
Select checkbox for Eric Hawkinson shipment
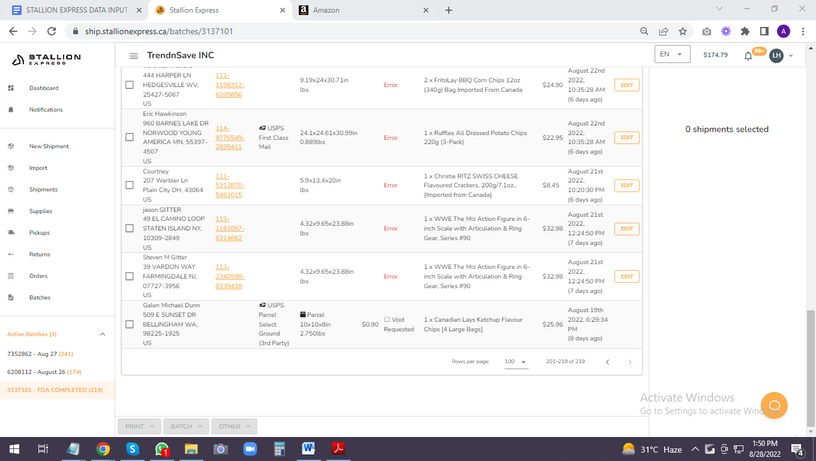click(129, 137)
